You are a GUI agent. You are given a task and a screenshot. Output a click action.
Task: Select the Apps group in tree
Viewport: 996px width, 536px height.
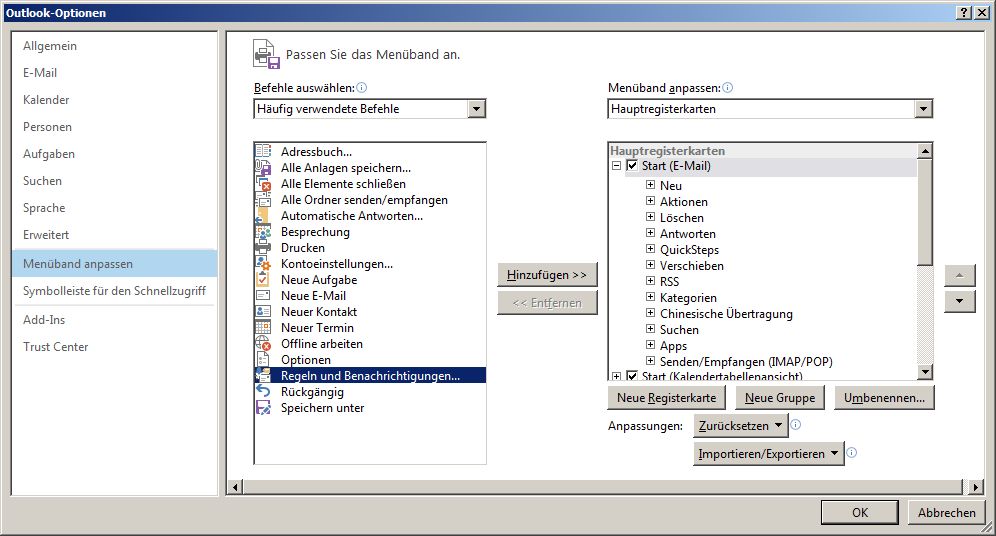(673, 346)
